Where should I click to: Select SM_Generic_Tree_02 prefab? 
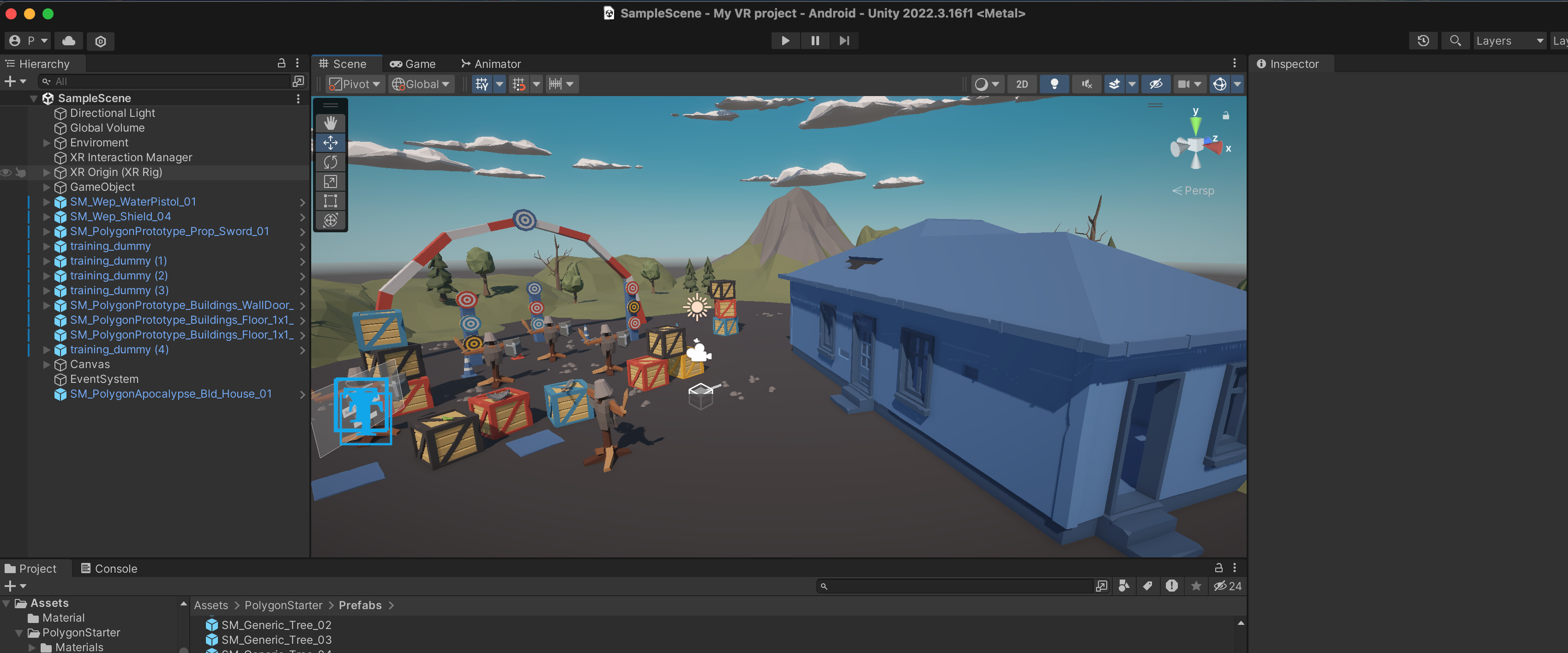[276, 624]
